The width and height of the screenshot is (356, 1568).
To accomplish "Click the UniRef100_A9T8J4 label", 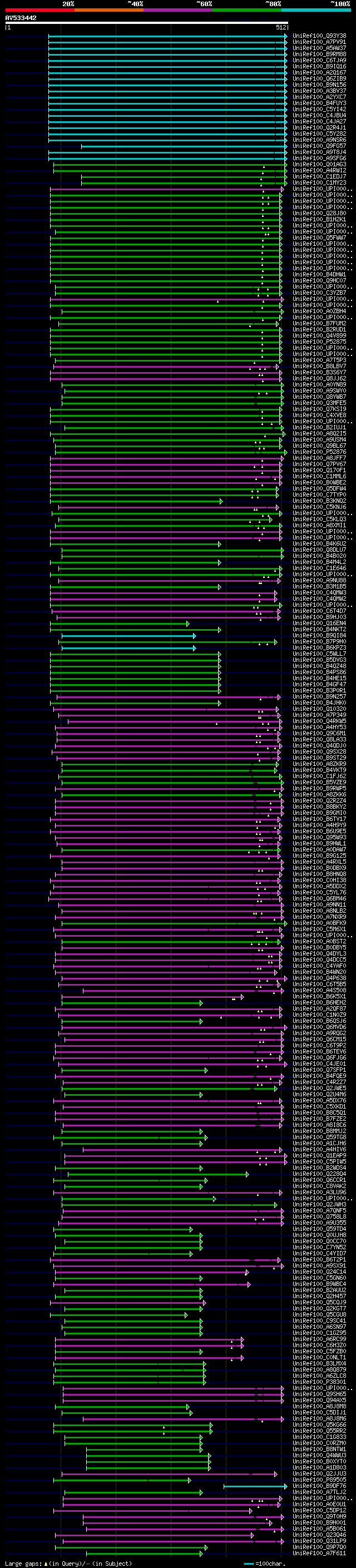I will coord(319,152).
